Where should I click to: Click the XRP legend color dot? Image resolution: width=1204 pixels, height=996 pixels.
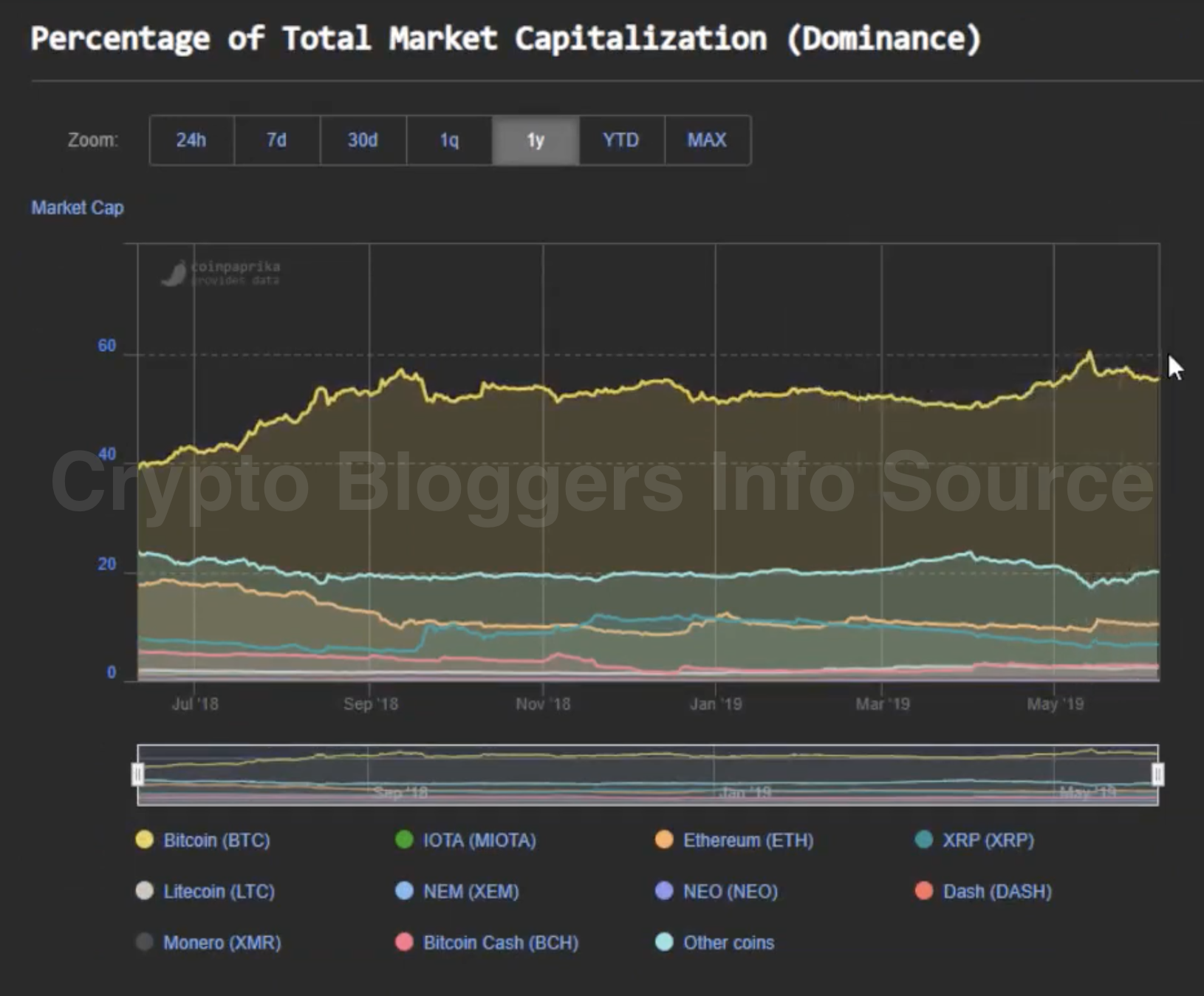tap(923, 839)
